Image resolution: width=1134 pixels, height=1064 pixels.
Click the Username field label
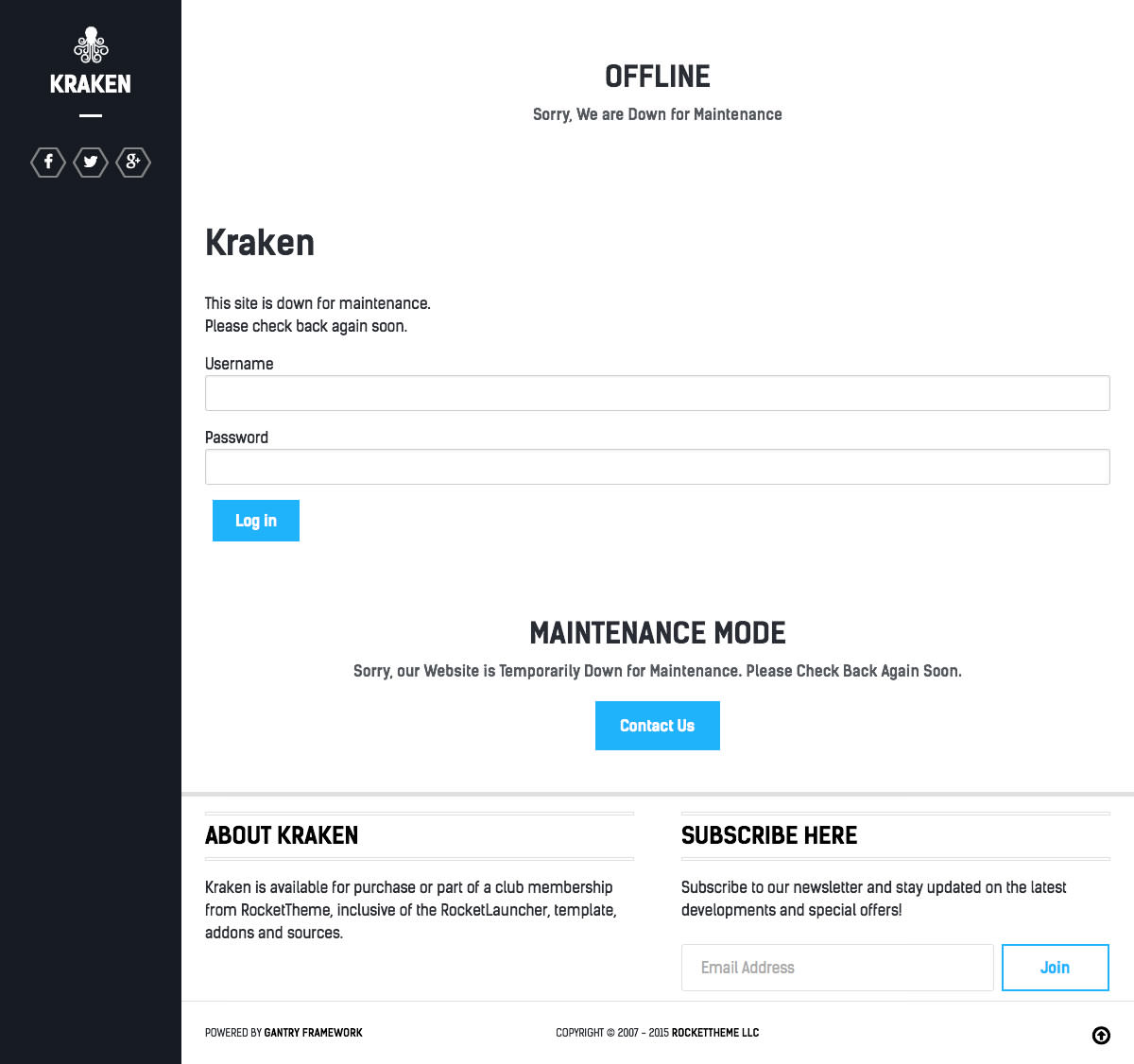(x=239, y=364)
